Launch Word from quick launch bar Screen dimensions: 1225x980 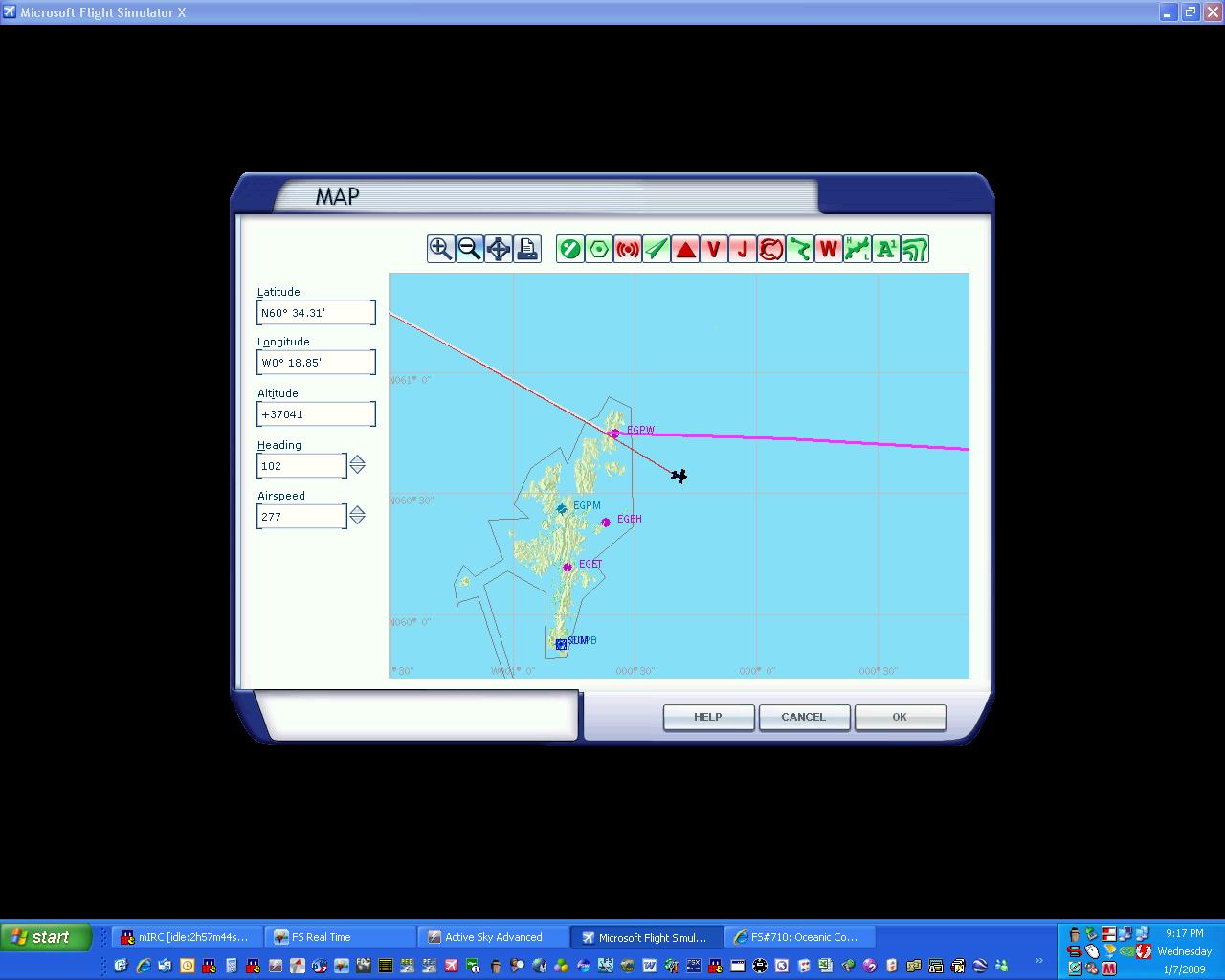[650, 966]
